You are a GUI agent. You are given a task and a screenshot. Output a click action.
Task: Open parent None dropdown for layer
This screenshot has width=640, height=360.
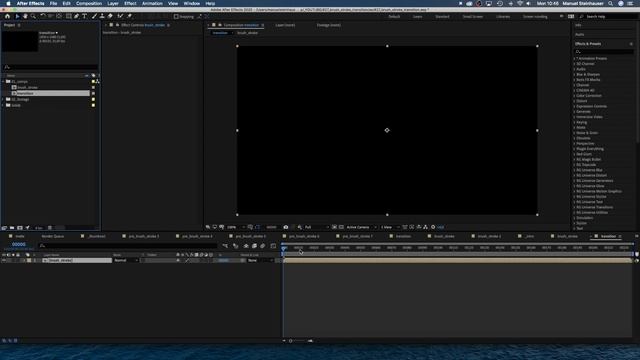pos(260,260)
